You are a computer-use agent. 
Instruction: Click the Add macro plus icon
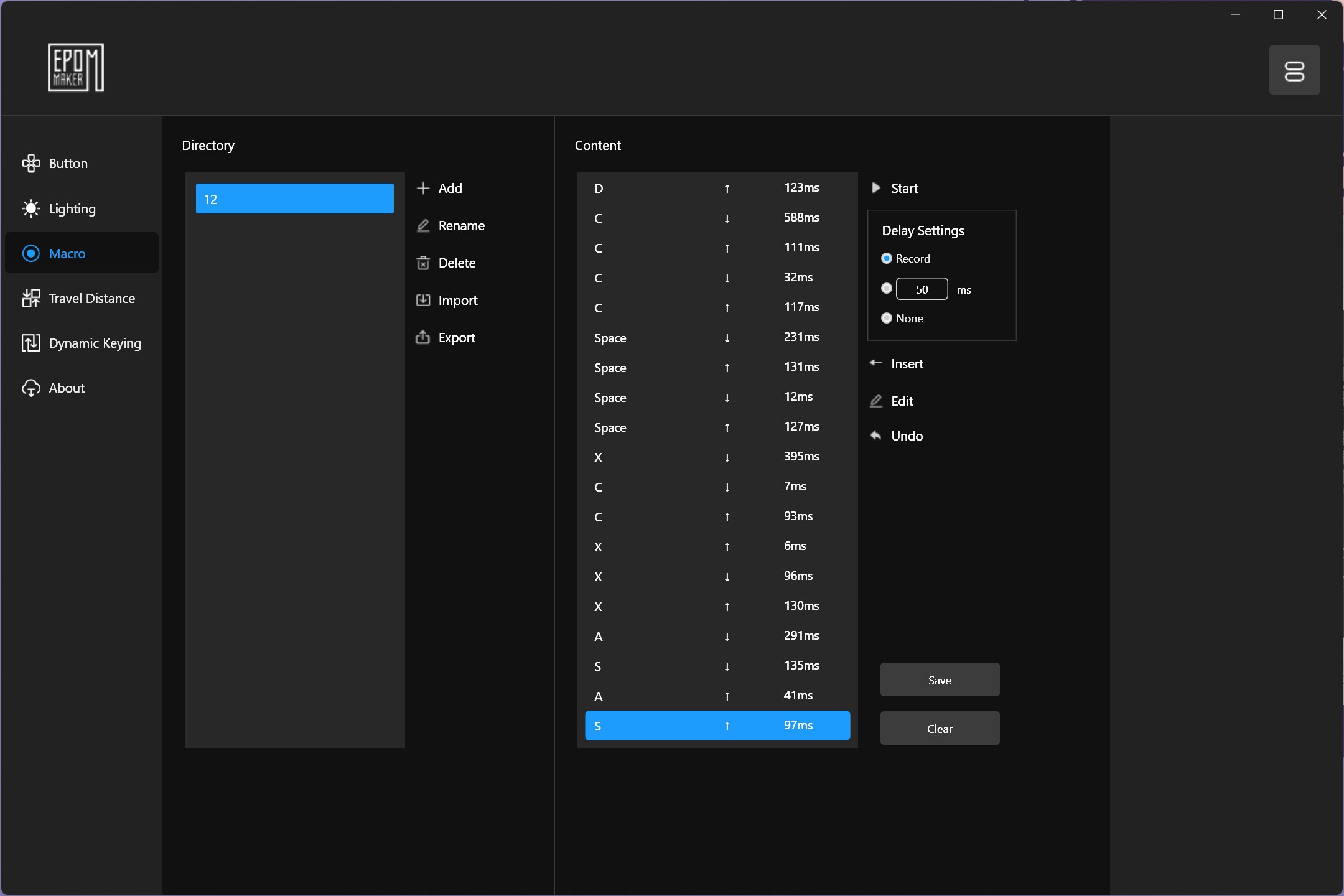[423, 188]
